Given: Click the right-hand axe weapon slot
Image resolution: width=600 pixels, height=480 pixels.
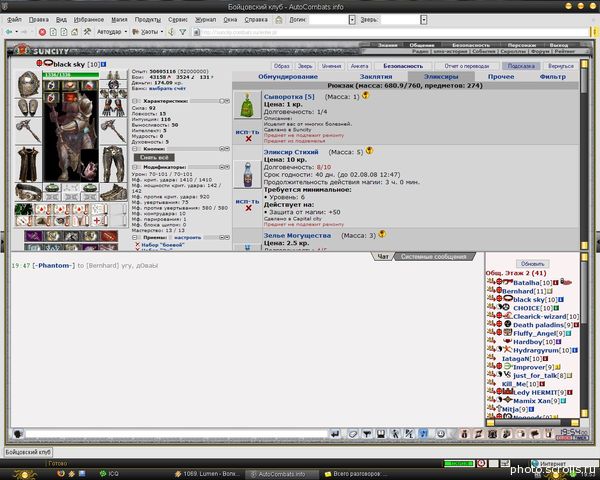Looking at the screenshot, I should (x=113, y=131).
